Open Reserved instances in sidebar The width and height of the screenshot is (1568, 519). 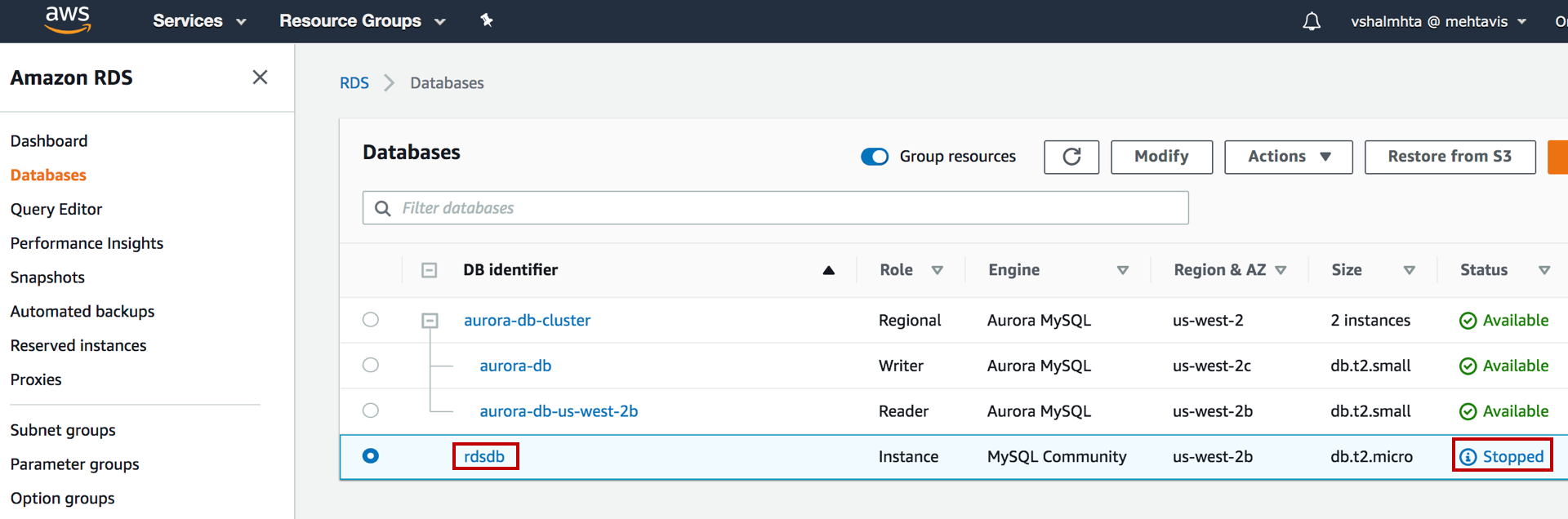[78, 346]
